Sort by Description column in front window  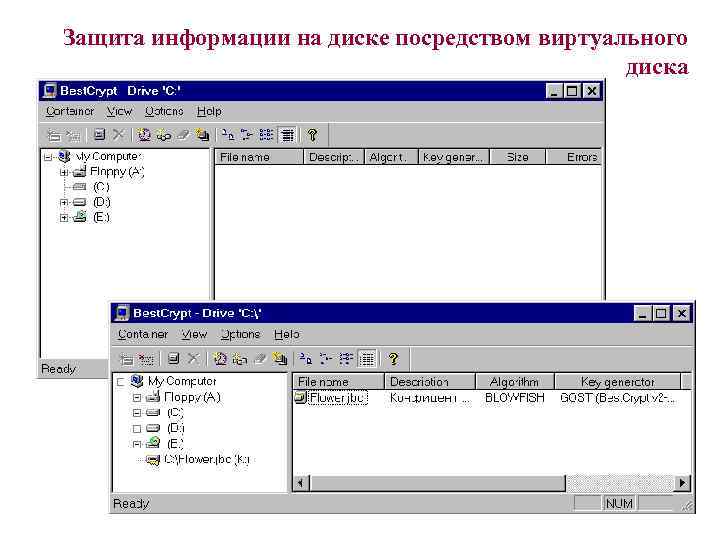click(x=430, y=382)
